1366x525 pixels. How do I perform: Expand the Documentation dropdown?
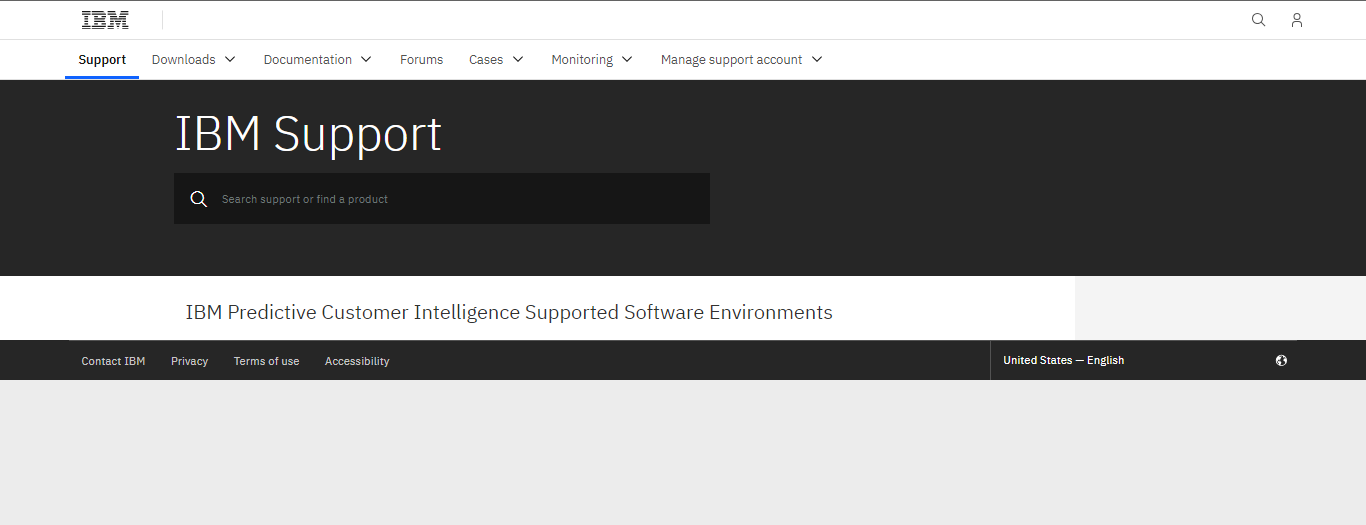tap(317, 60)
